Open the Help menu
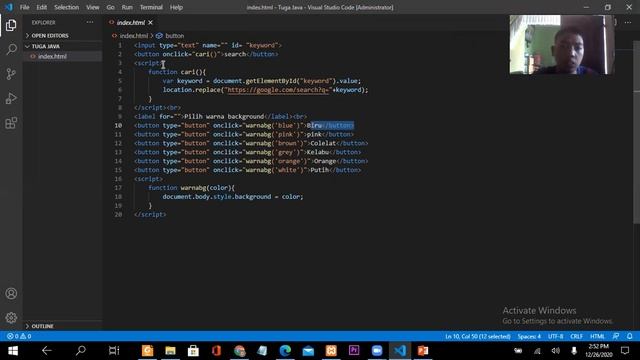The width and height of the screenshot is (640, 360). tap(176, 7)
